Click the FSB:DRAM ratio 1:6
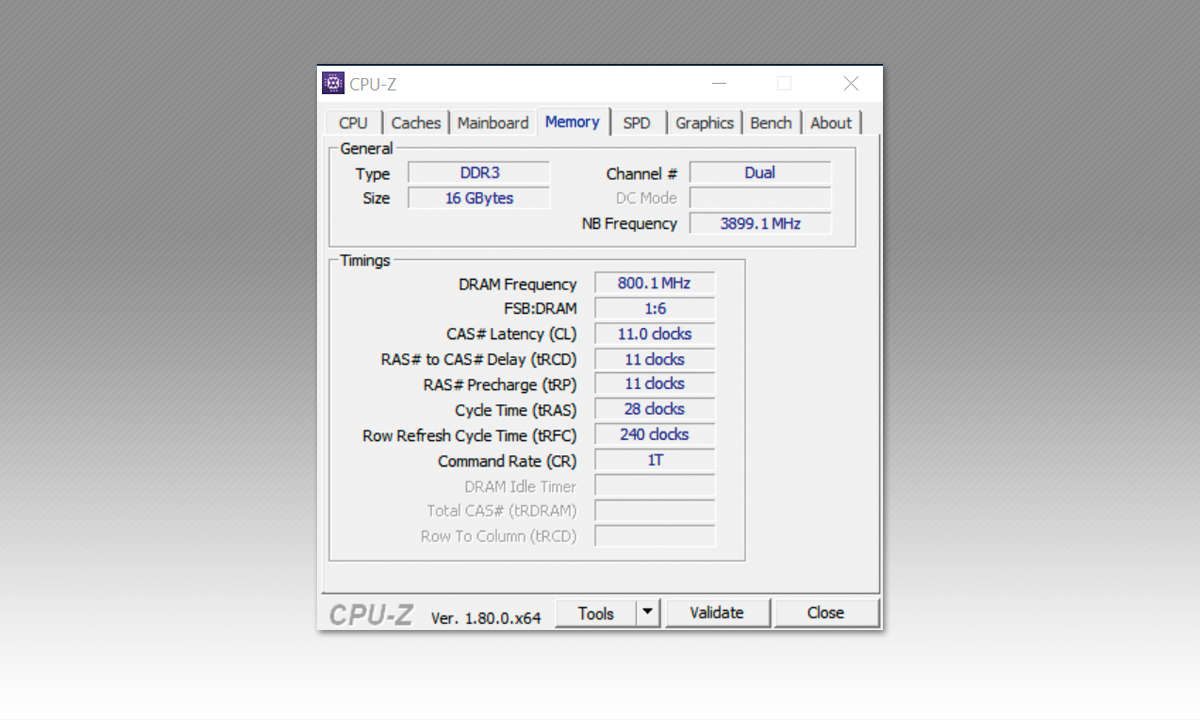 click(x=655, y=309)
